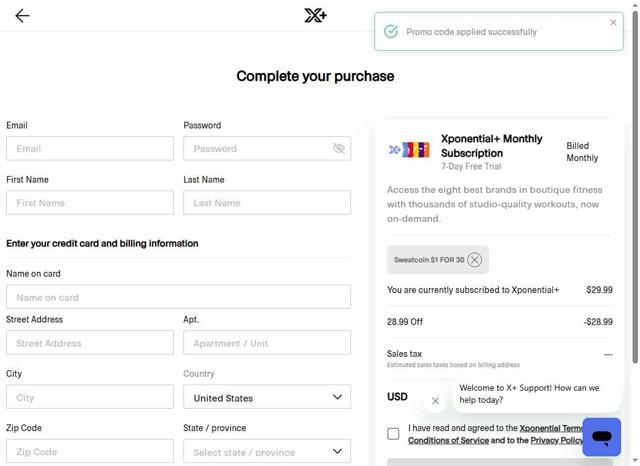The image size is (640, 466).
Task: Click the page vertical scrollbar
Action: click(635, 188)
